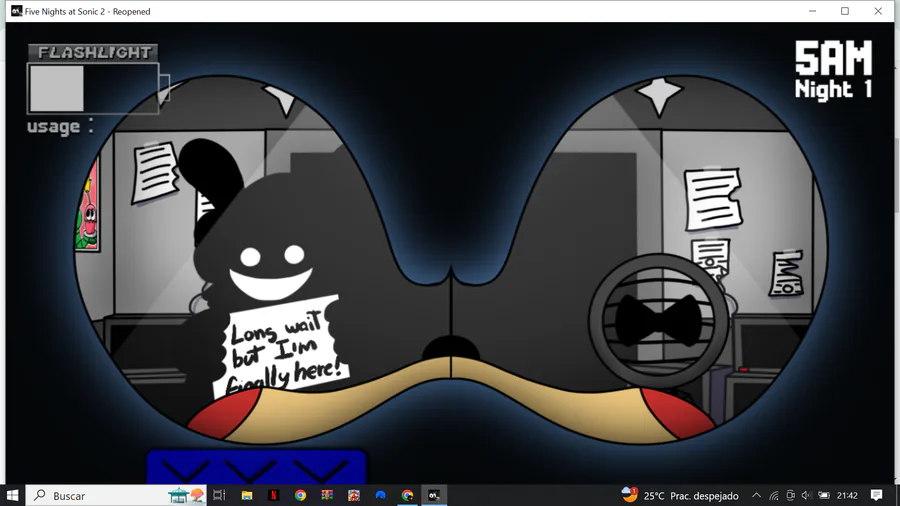Click the Buscar search box

tap(117, 495)
